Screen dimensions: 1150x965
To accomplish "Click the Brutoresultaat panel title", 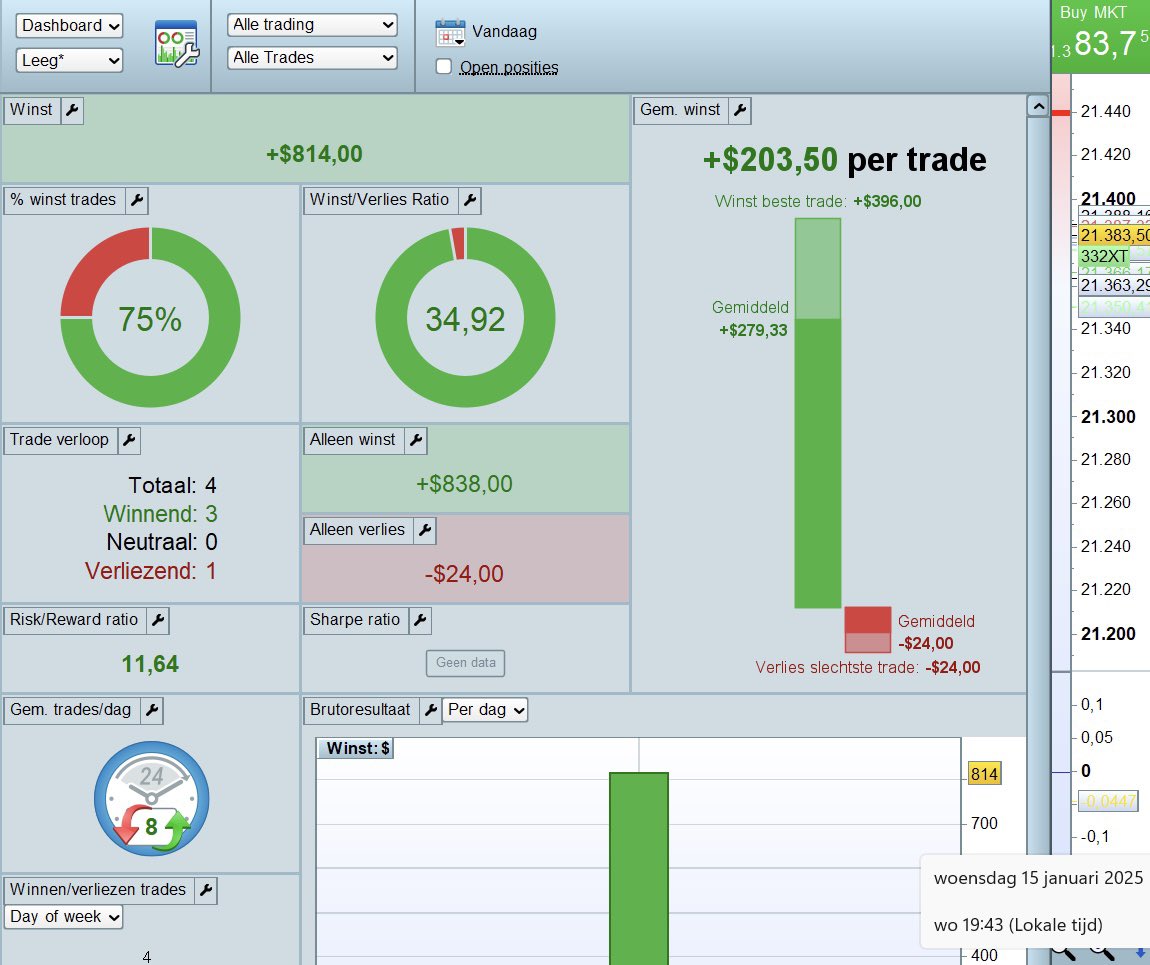I will coord(360,711).
